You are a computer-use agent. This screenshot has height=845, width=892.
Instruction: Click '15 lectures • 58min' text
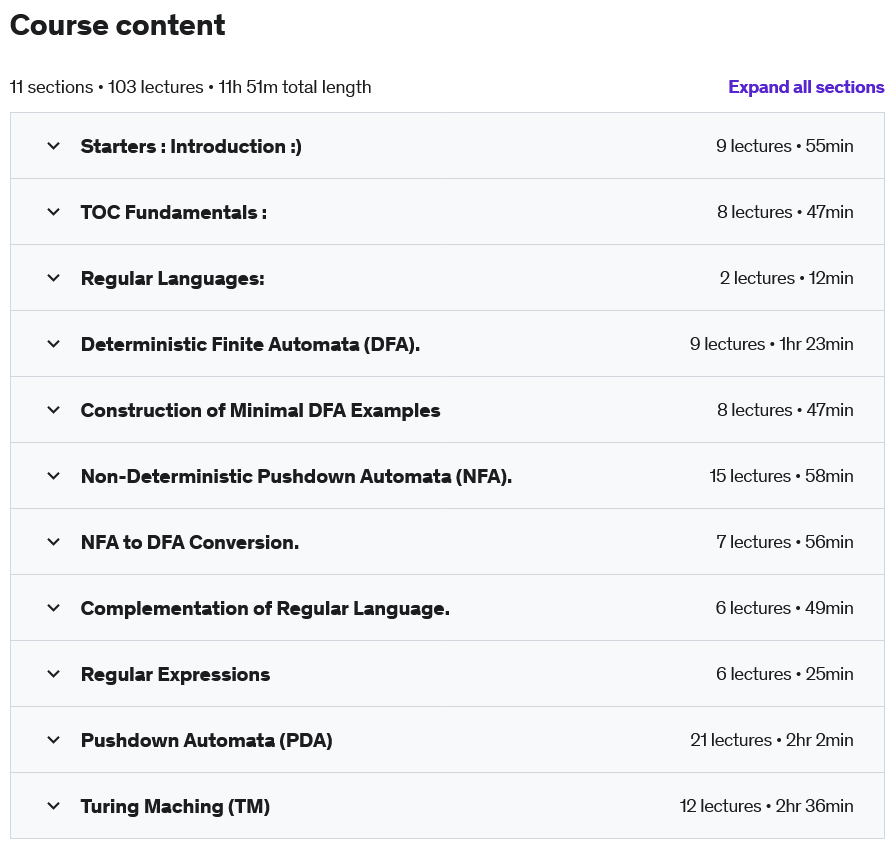781,476
